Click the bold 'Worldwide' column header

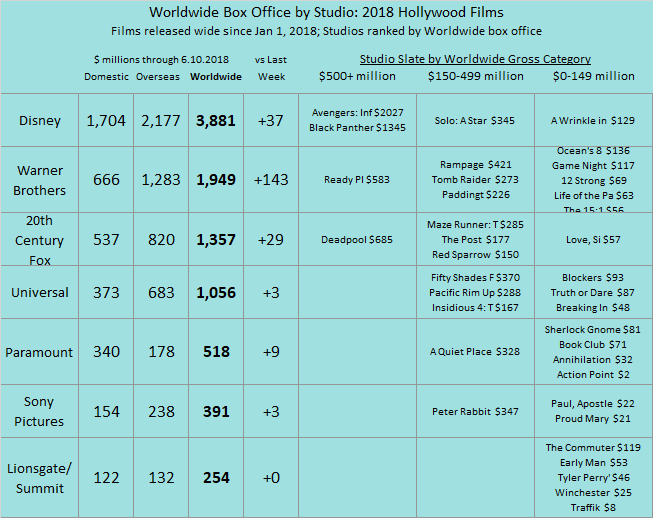(x=216, y=77)
